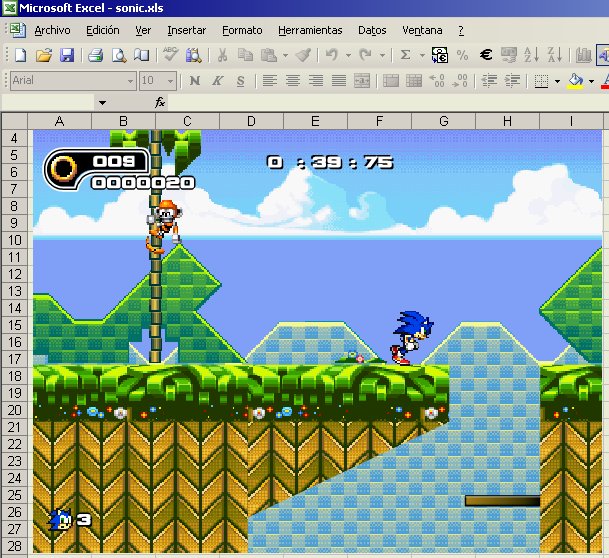Click the New workbook icon
The image size is (609, 558).
(21, 55)
